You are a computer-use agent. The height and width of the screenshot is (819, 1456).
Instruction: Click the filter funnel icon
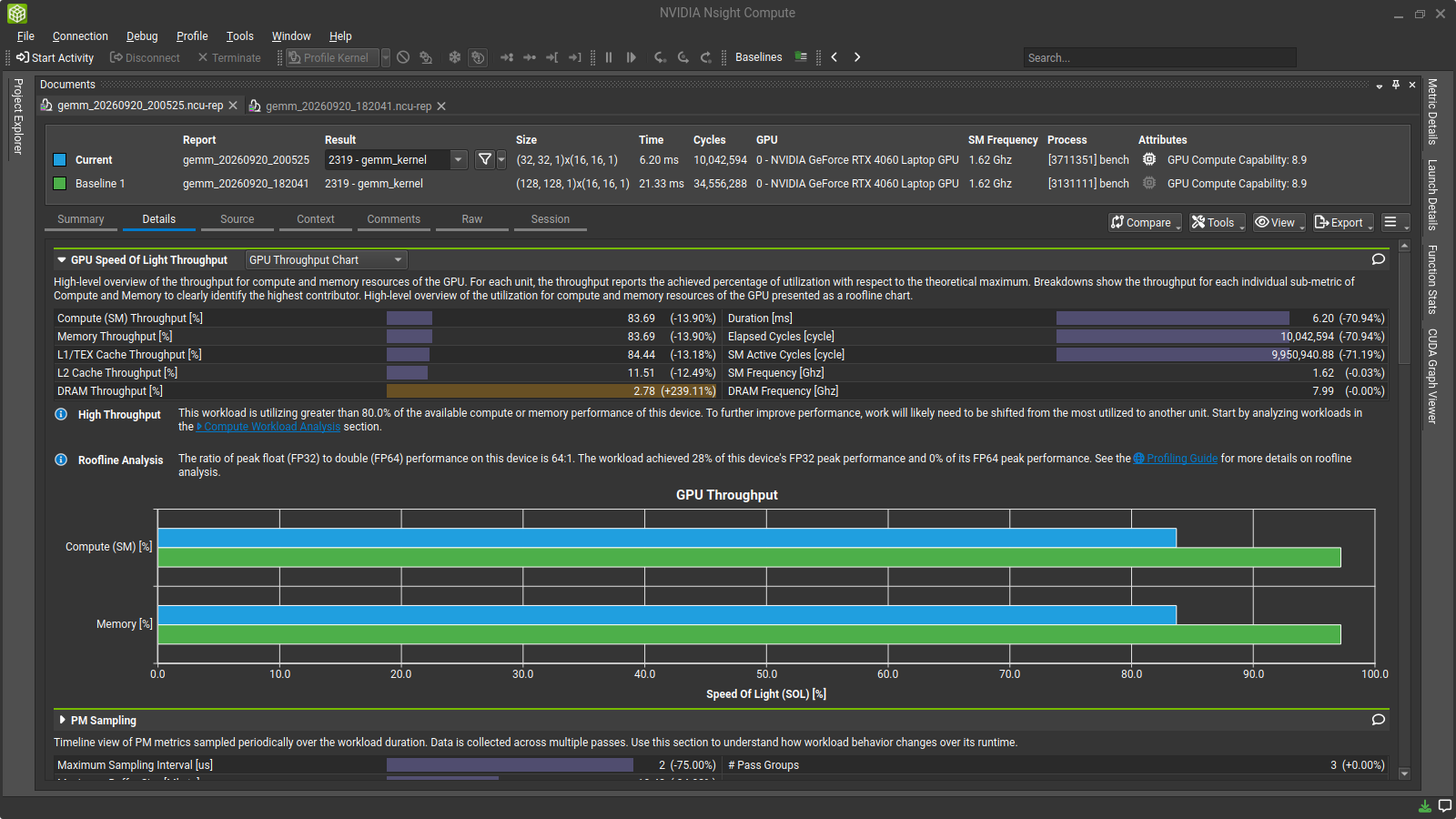[x=485, y=160]
